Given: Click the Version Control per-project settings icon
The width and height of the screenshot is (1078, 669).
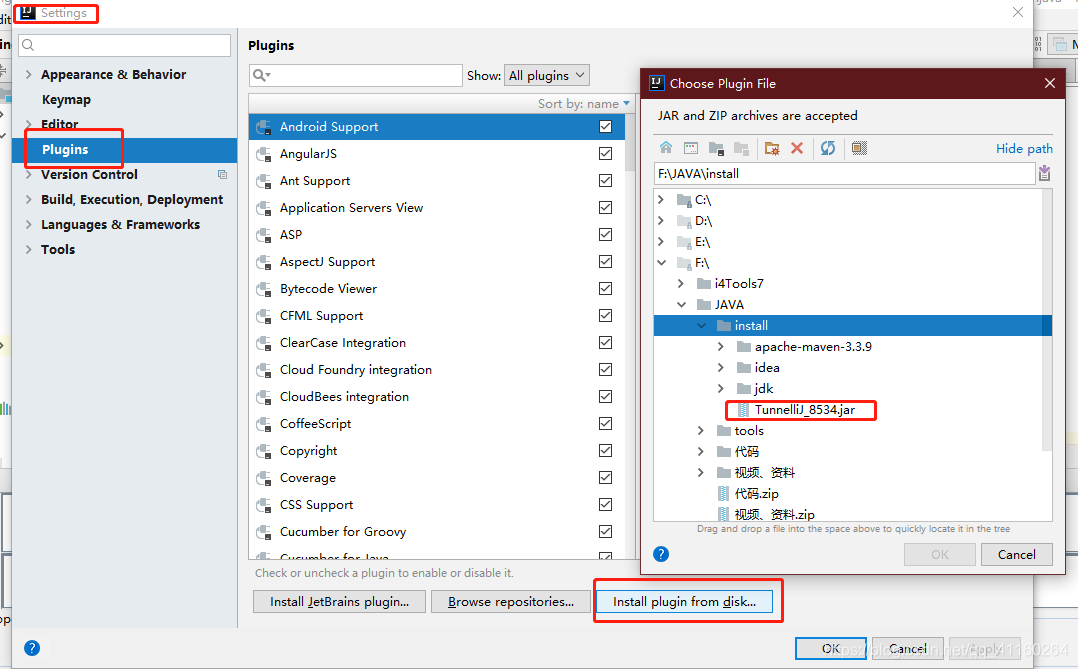Looking at the screenshot, I should click(x=222, y=175).
